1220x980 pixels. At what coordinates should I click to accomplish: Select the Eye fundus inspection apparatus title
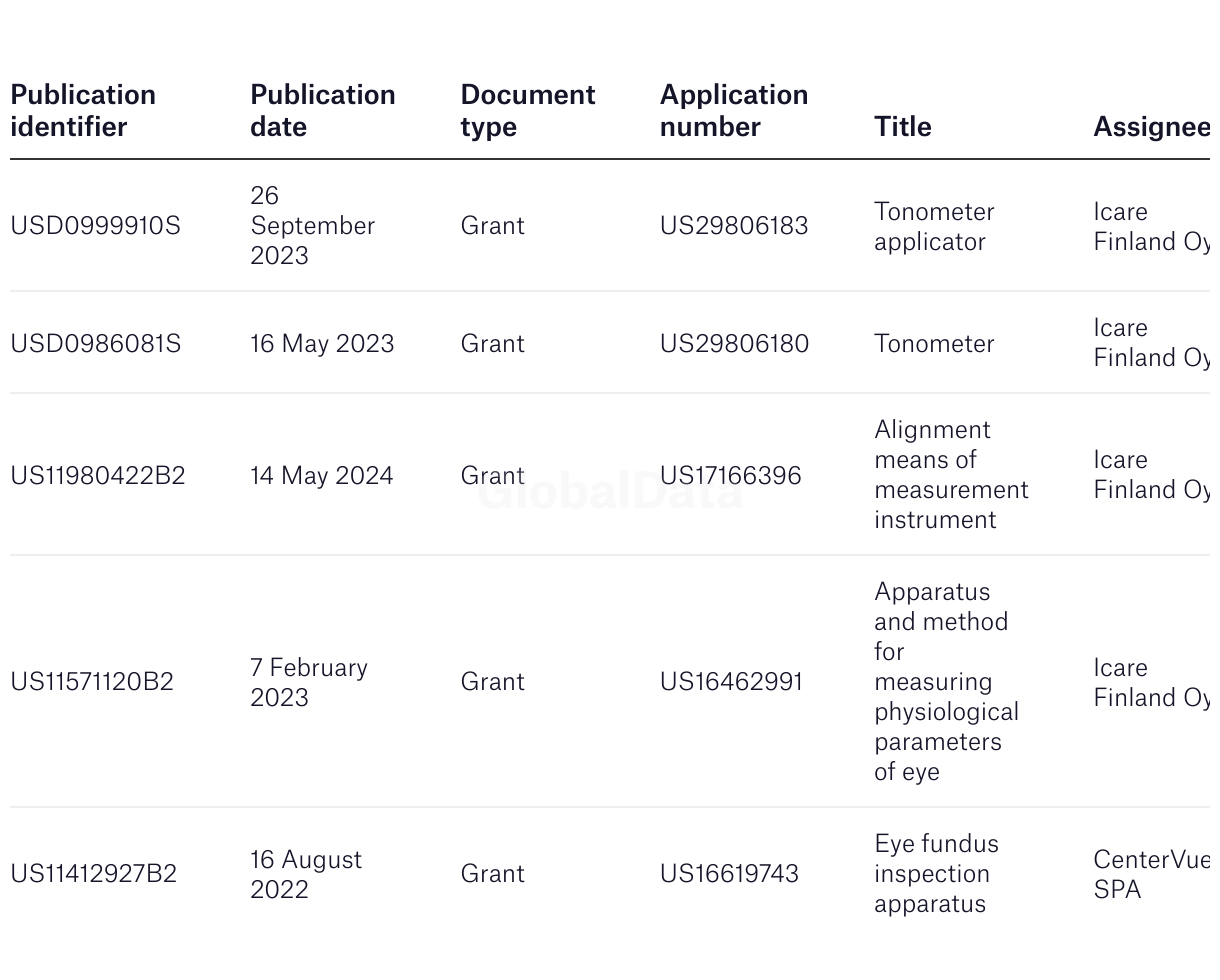(936, 874)
